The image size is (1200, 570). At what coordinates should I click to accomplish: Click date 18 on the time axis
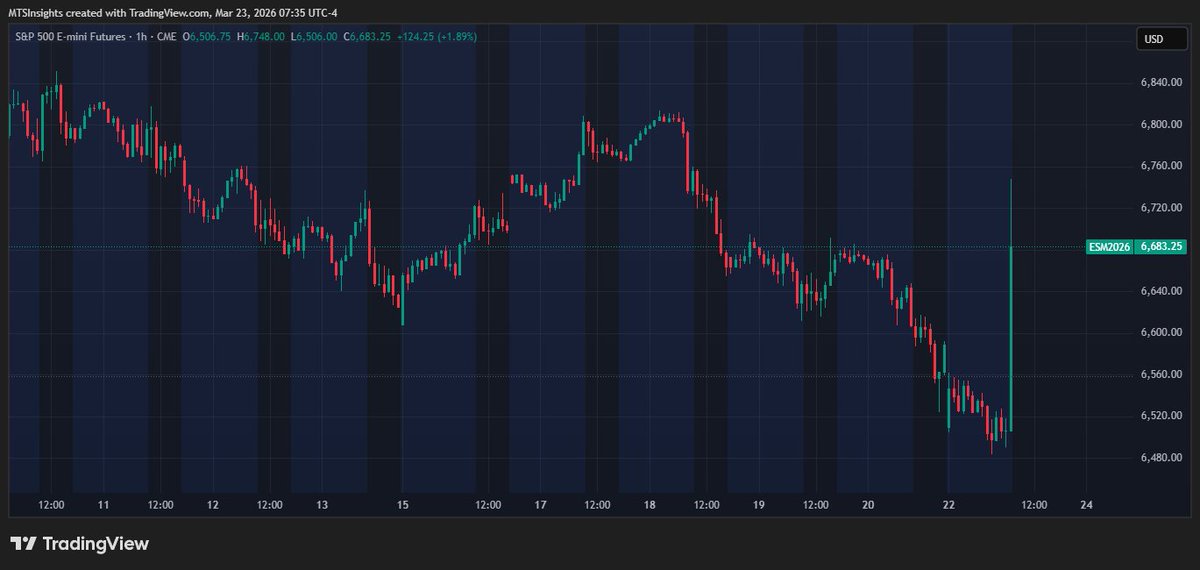[x=650, y=505]
